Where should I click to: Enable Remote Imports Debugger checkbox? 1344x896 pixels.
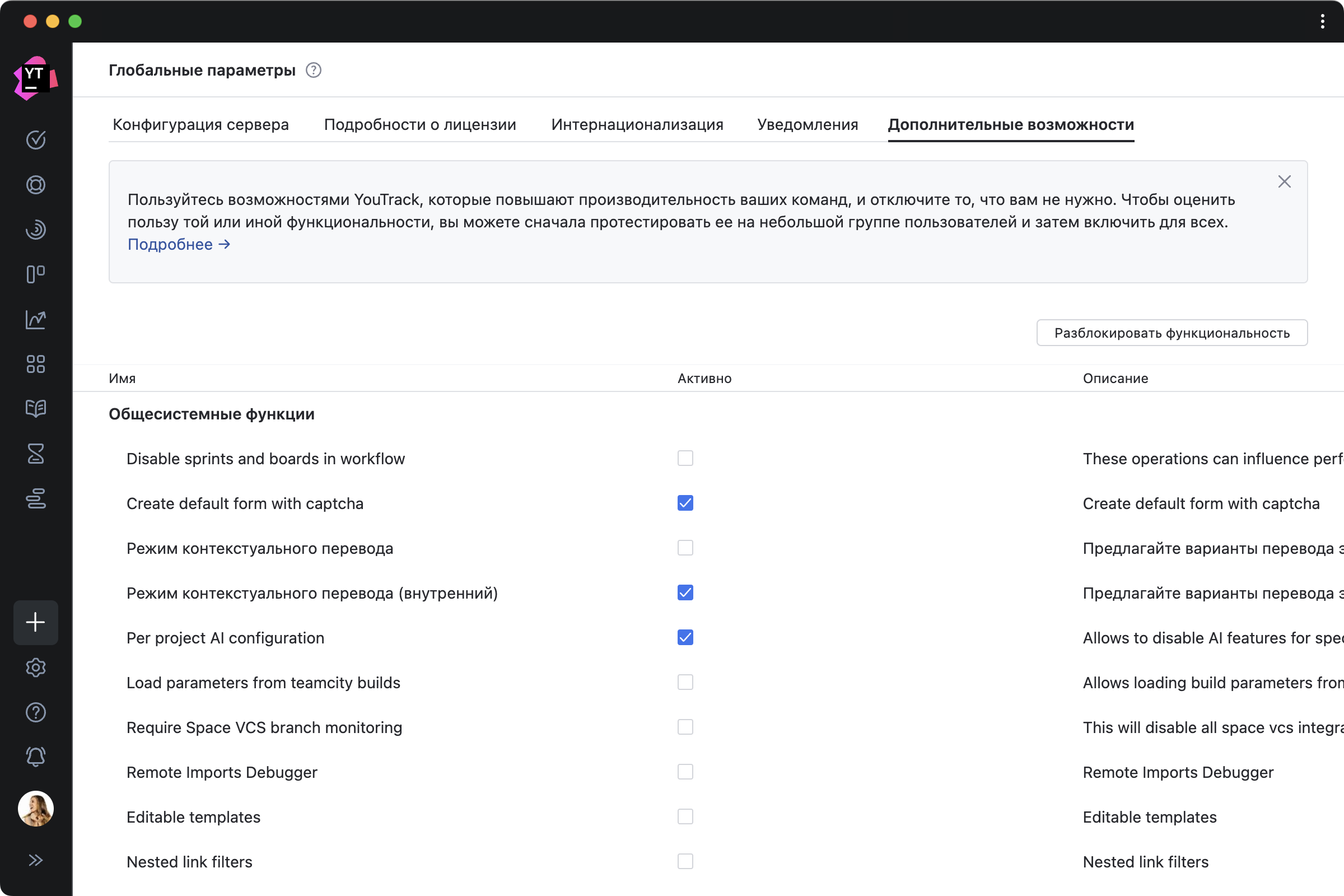click(685, 772)
